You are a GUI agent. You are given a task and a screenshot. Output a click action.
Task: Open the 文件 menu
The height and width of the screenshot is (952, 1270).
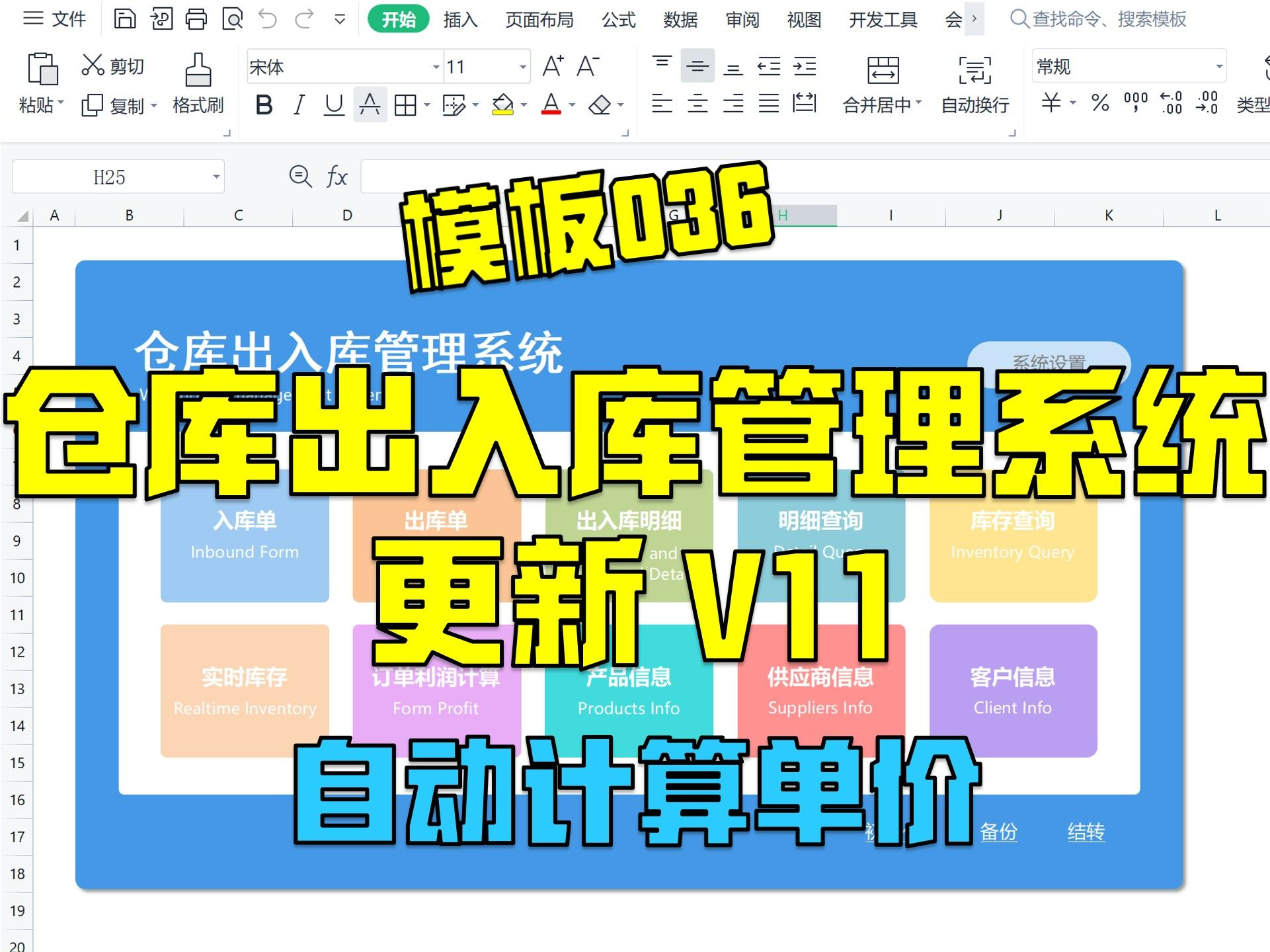pyautogui.click(x=55, y=19)
